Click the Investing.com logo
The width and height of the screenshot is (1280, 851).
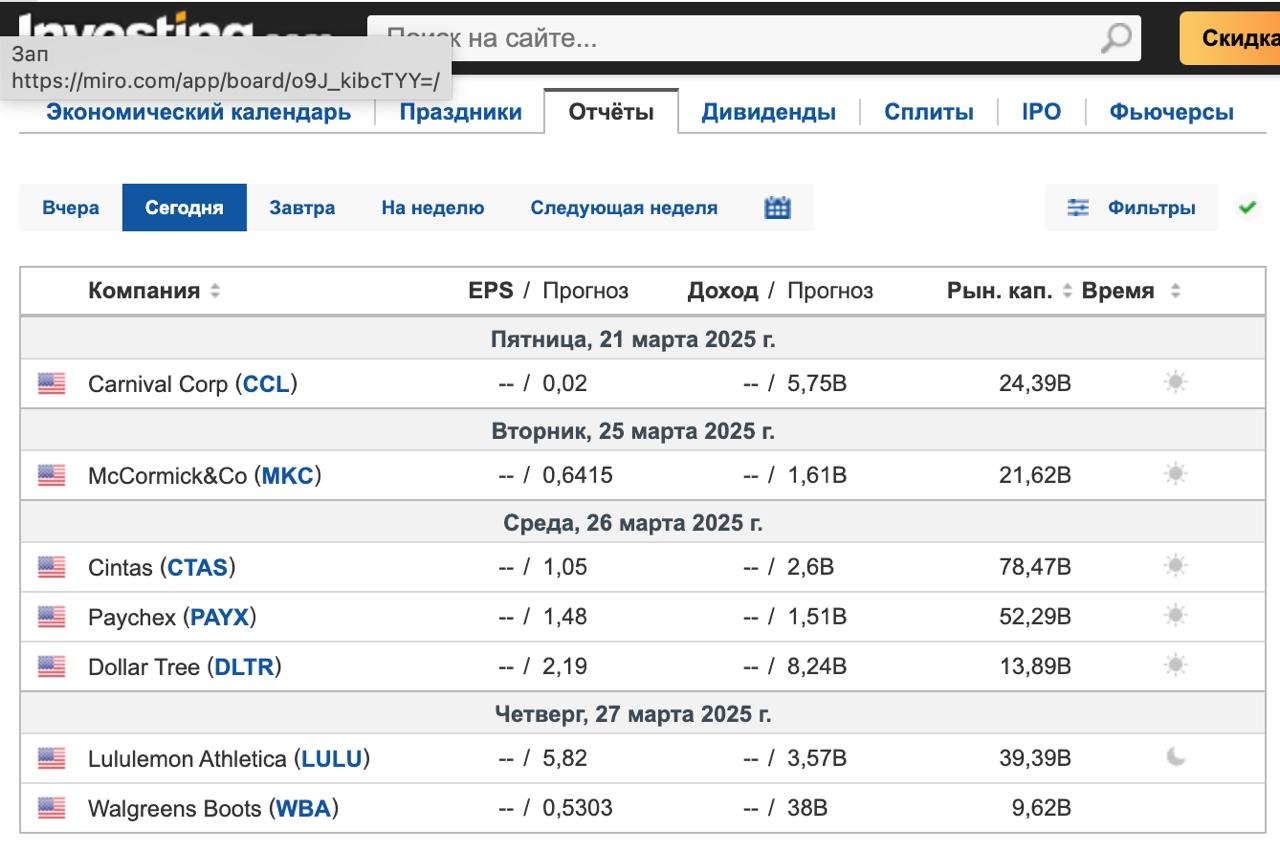175,27
